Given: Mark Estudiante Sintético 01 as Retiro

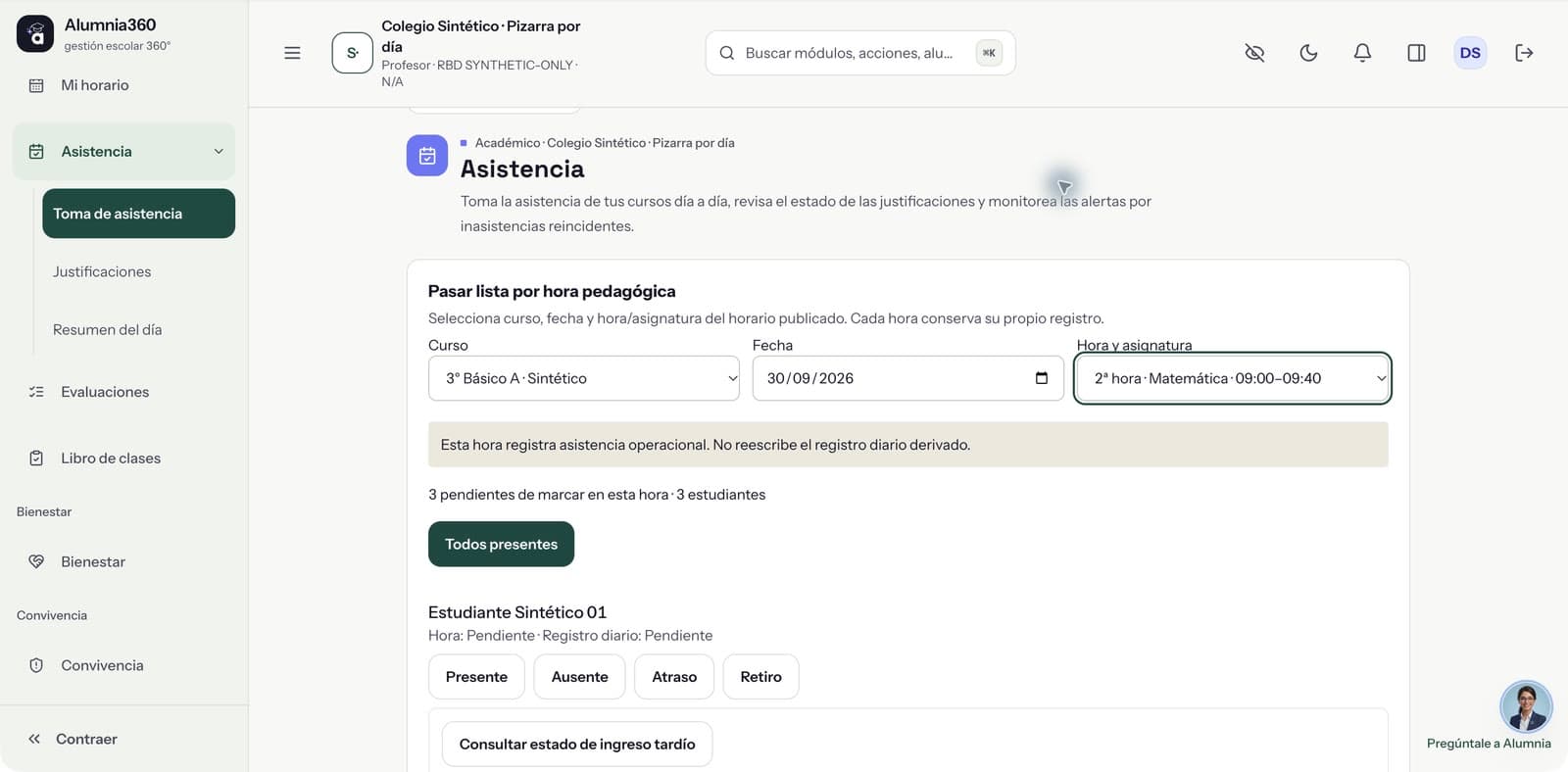Looking at the screenshot, I should [760, 677].
